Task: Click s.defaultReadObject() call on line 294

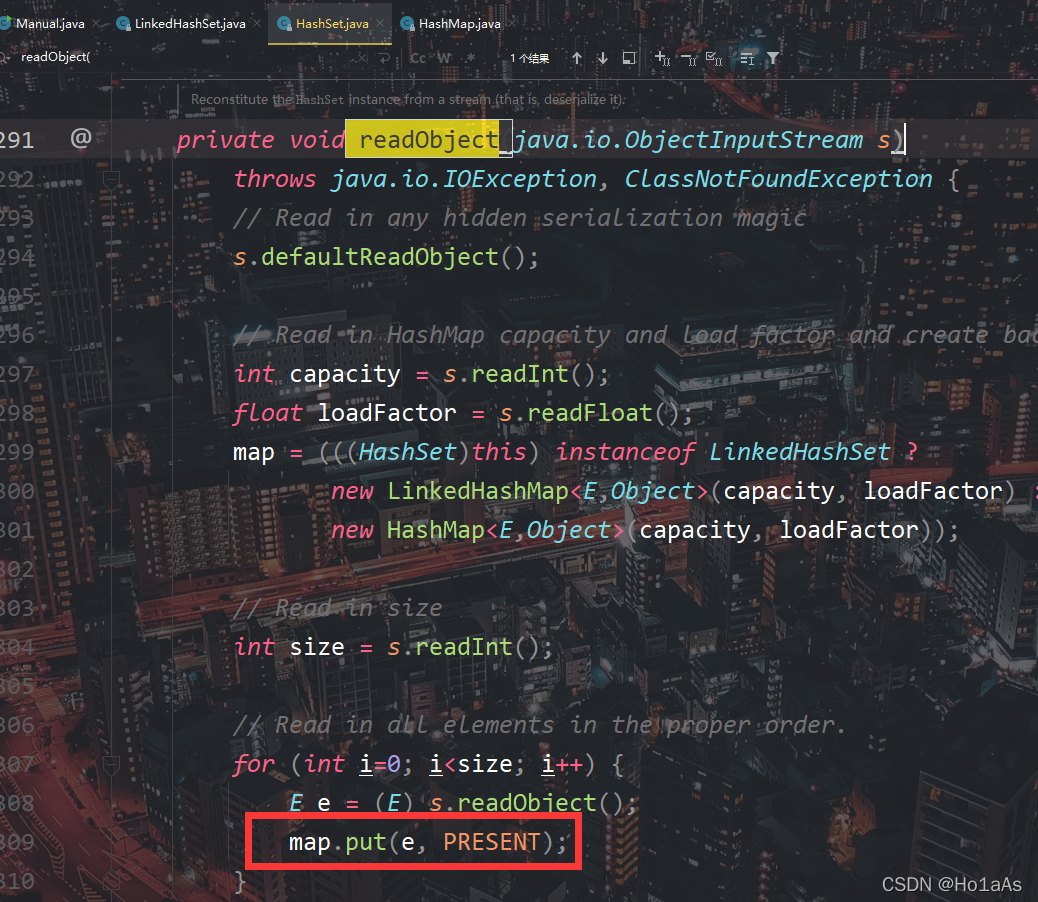Action: [386, 257]
